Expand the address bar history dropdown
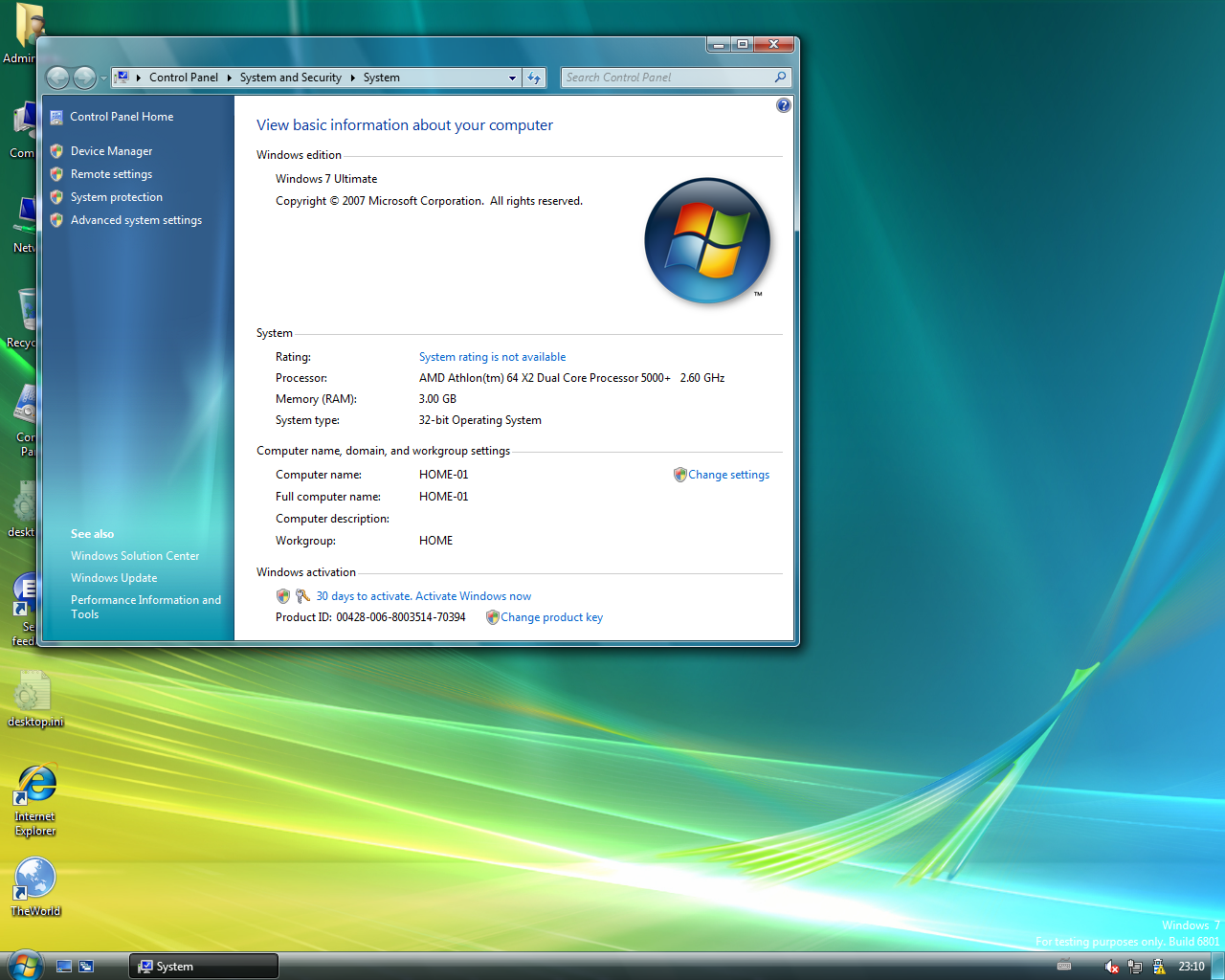This screenshot has height=980, width=1225. point(512,78)
